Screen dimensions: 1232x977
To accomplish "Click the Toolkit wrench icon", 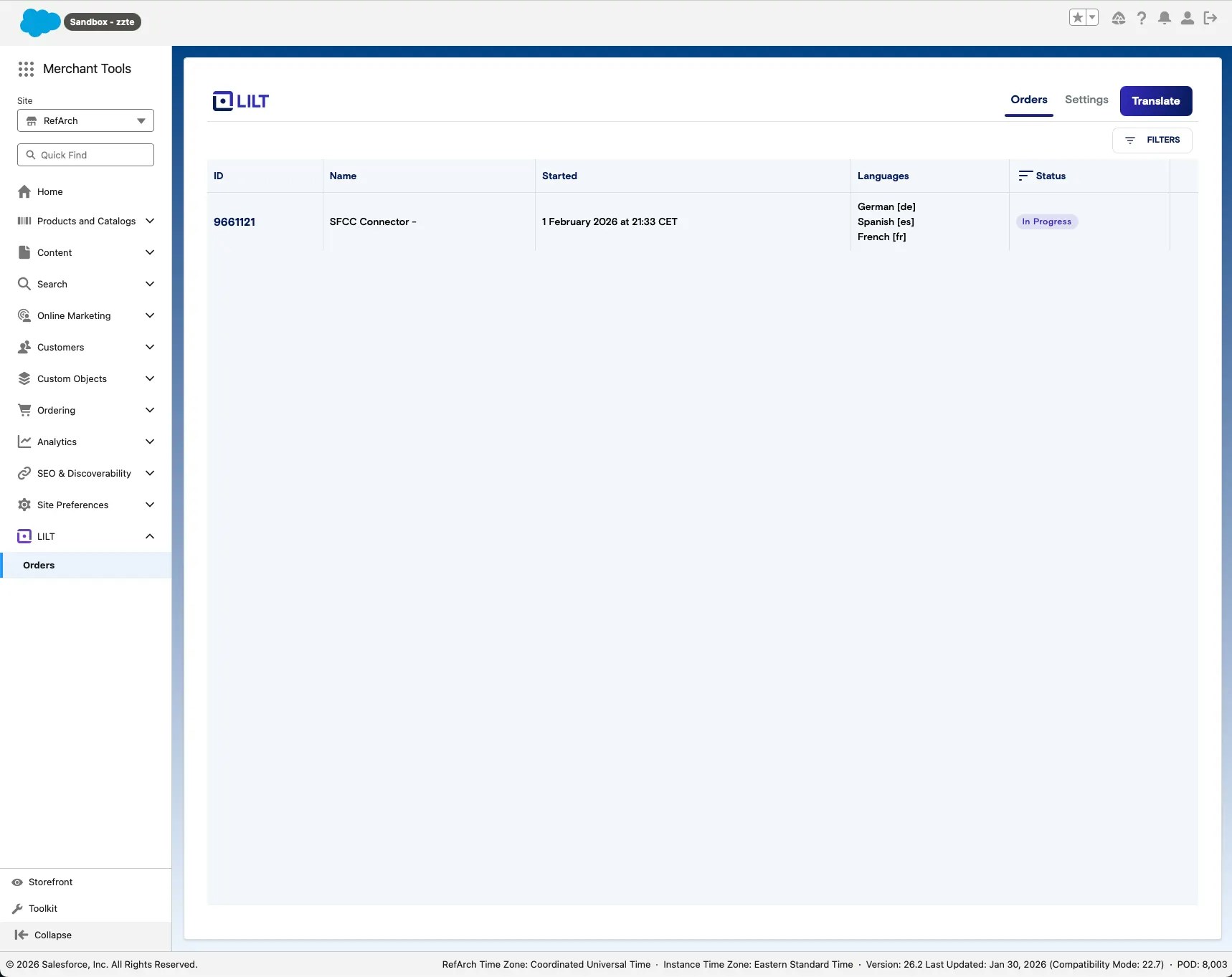I will tap(17, 909).
